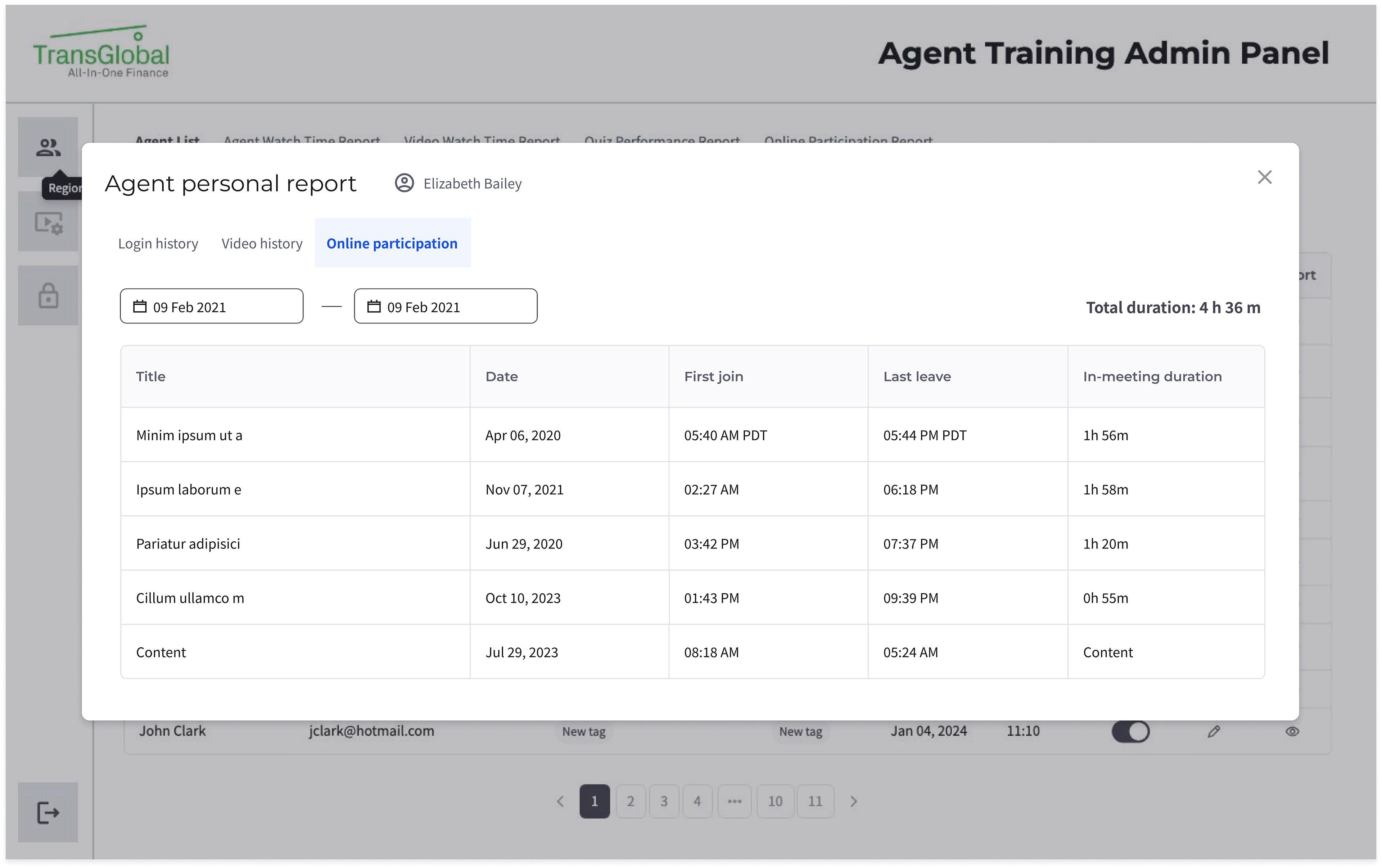
Task: Open page 2 of agent list
Action: 630,801
